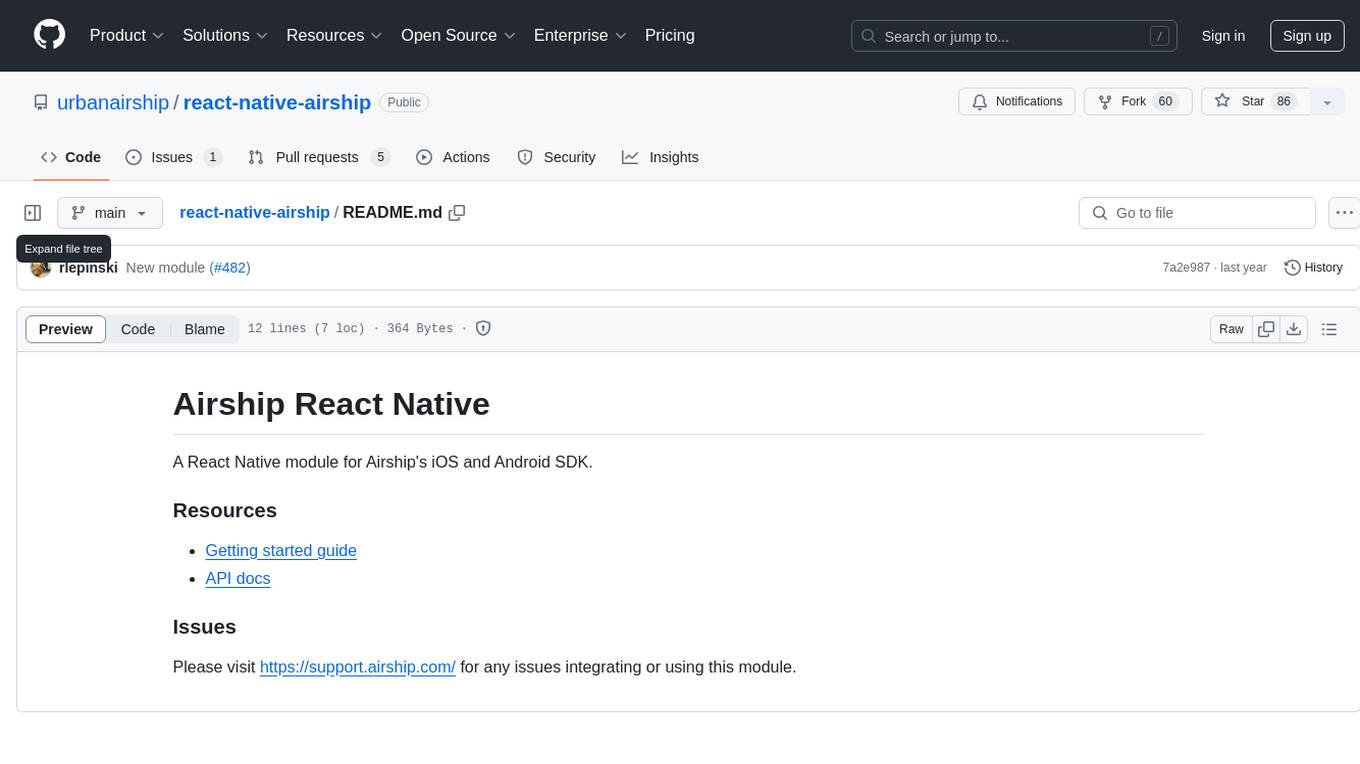The height and width of the screenshot is (764, 1360).
Task: Open the star lists dropdown arrow
Action: coord(1327,102)
